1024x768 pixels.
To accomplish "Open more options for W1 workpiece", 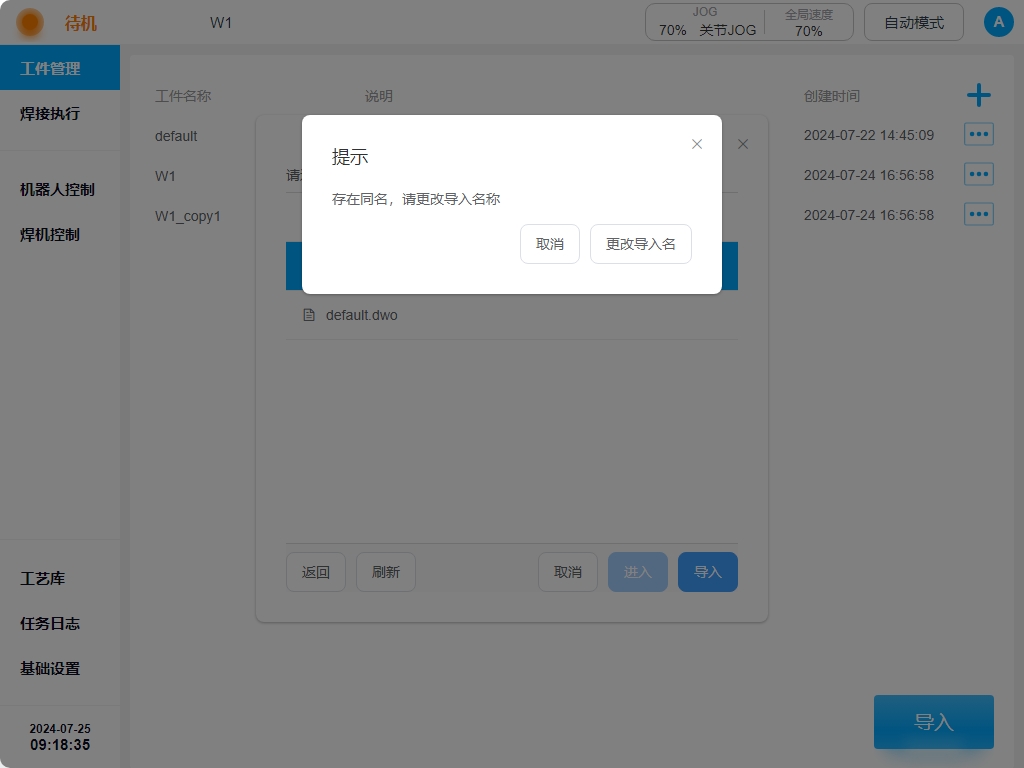I will [x=978, y=175].
